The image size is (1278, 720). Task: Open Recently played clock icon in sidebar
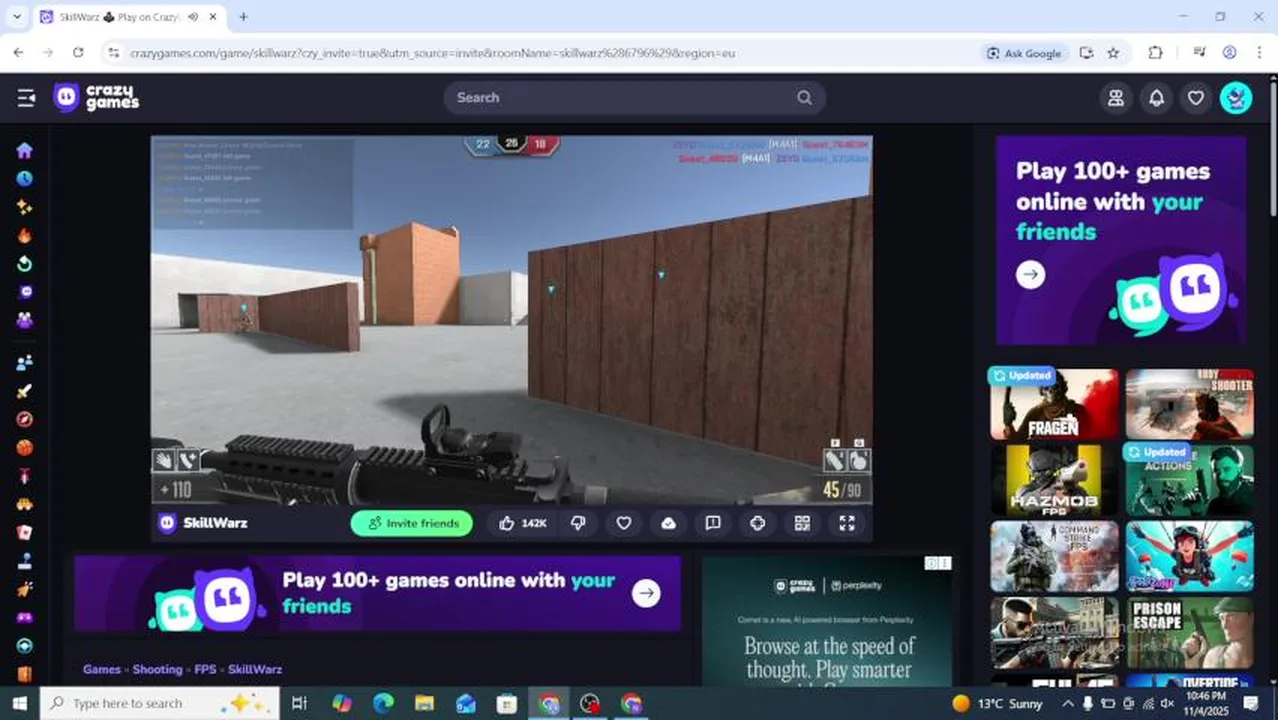point(24,179)
